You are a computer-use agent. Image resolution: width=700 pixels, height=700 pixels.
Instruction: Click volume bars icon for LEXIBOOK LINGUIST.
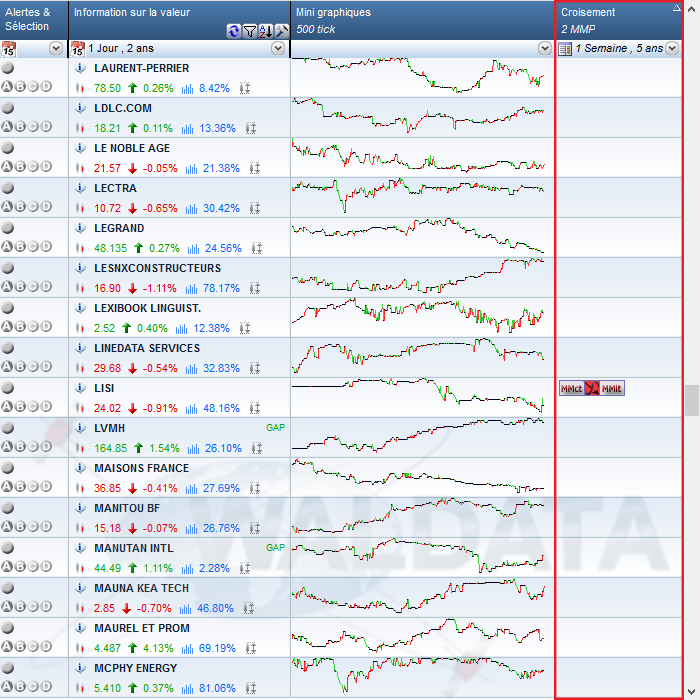(x=181, y=329)
